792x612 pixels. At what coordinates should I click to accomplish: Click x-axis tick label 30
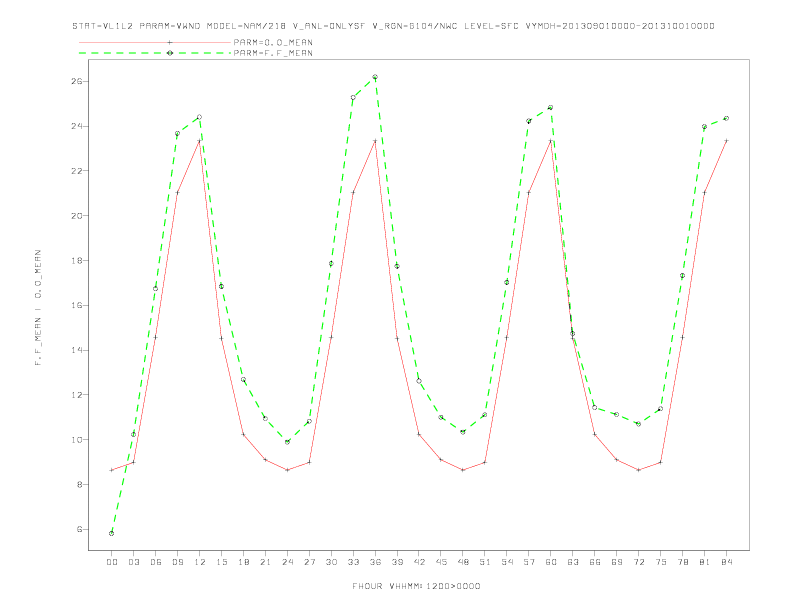[331, 562]
